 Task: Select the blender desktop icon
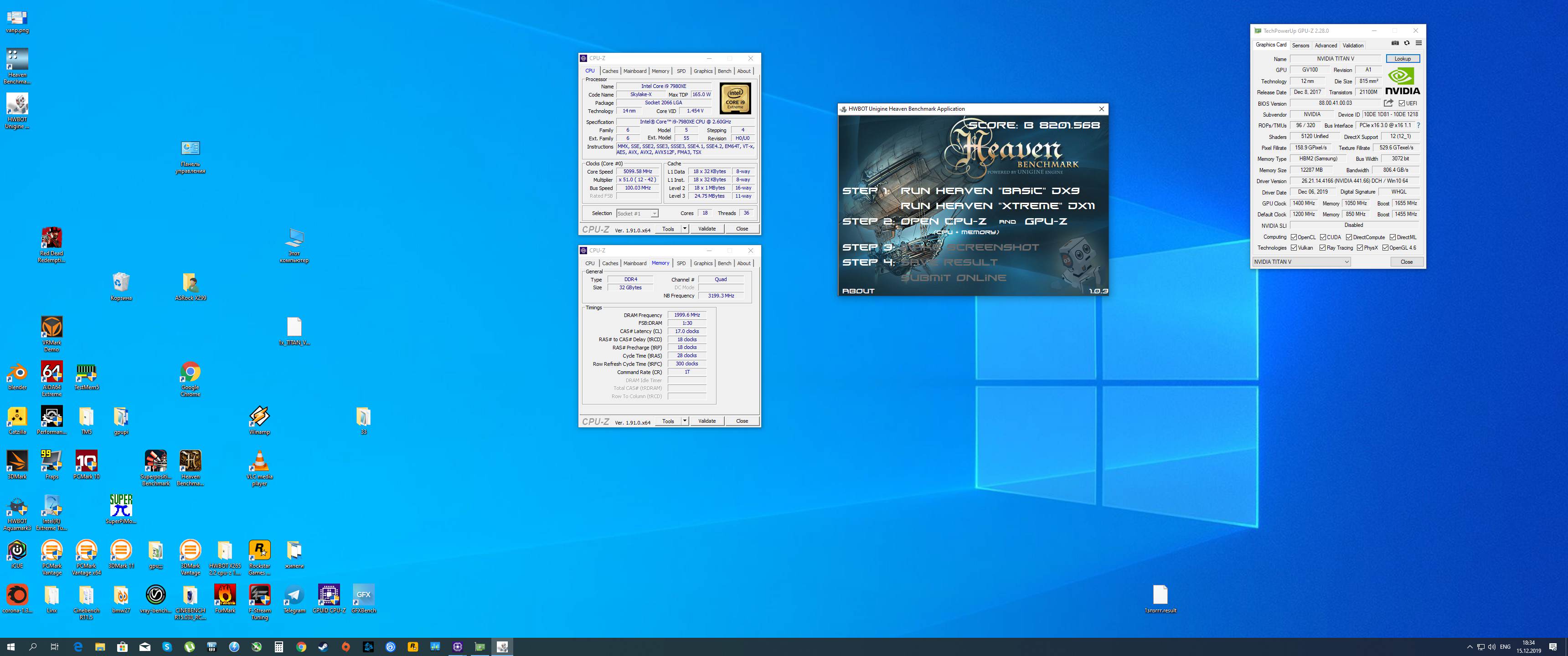tap(17, 375)
